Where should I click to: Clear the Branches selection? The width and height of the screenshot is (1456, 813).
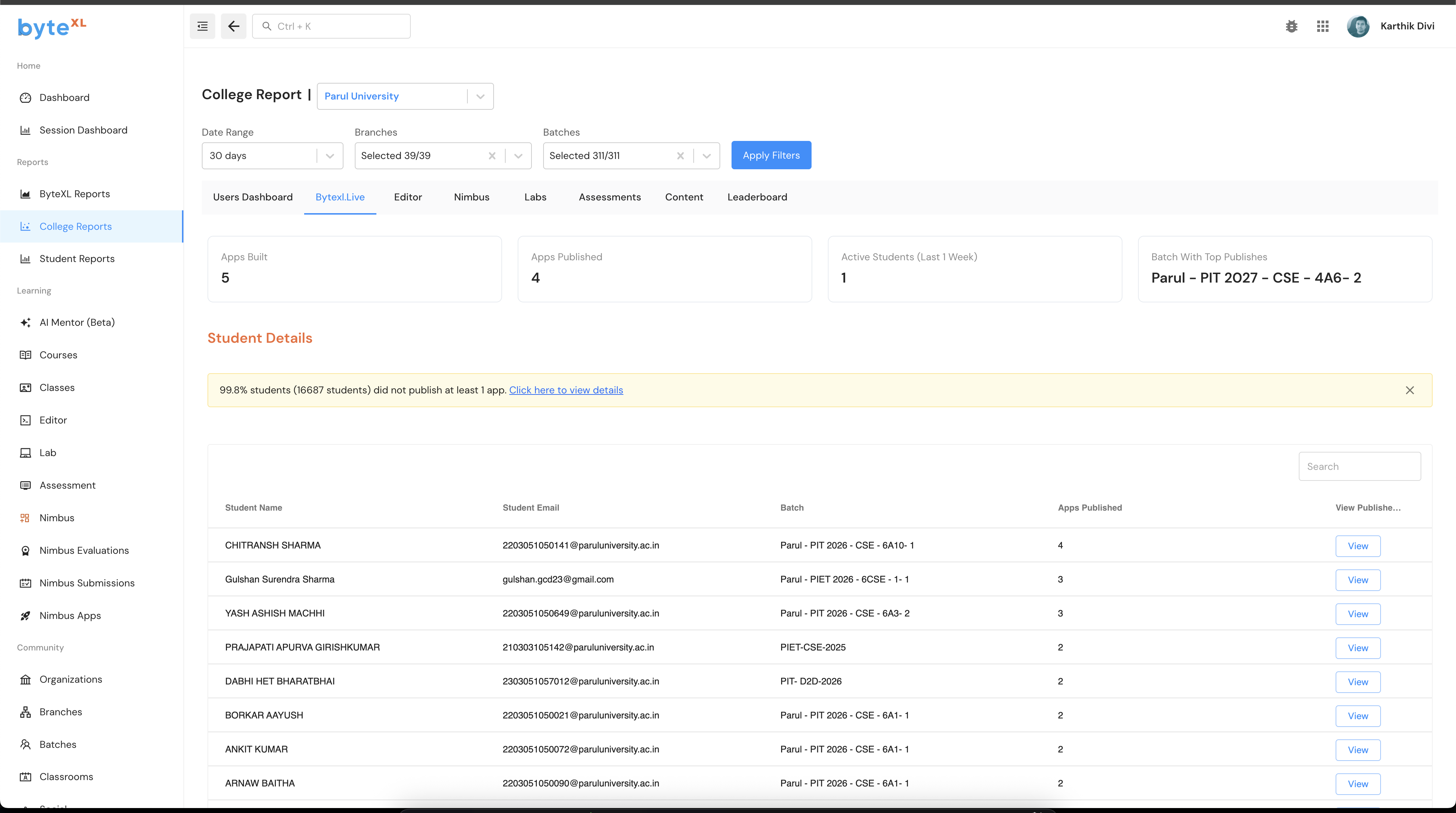click(492, 155)
